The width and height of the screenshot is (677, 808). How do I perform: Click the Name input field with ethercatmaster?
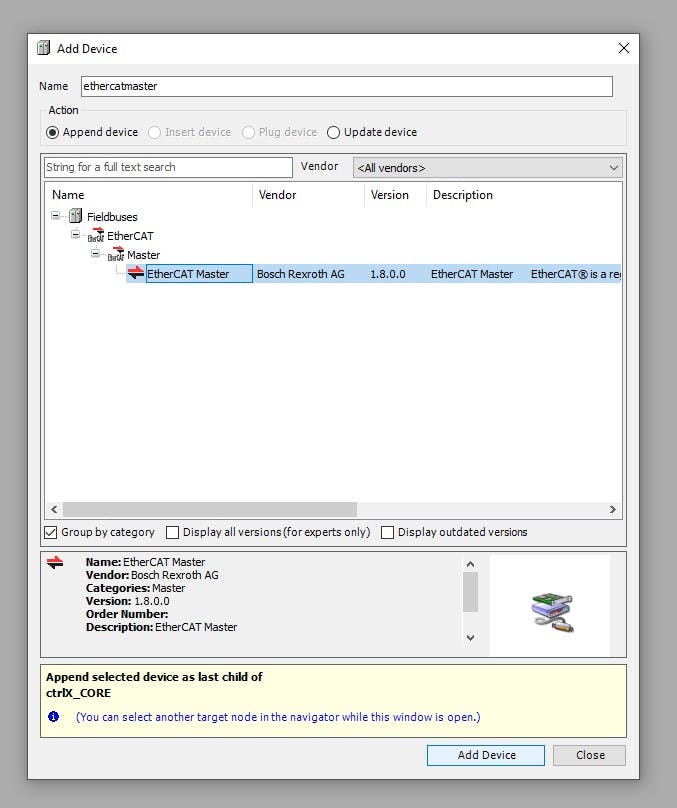346,86
